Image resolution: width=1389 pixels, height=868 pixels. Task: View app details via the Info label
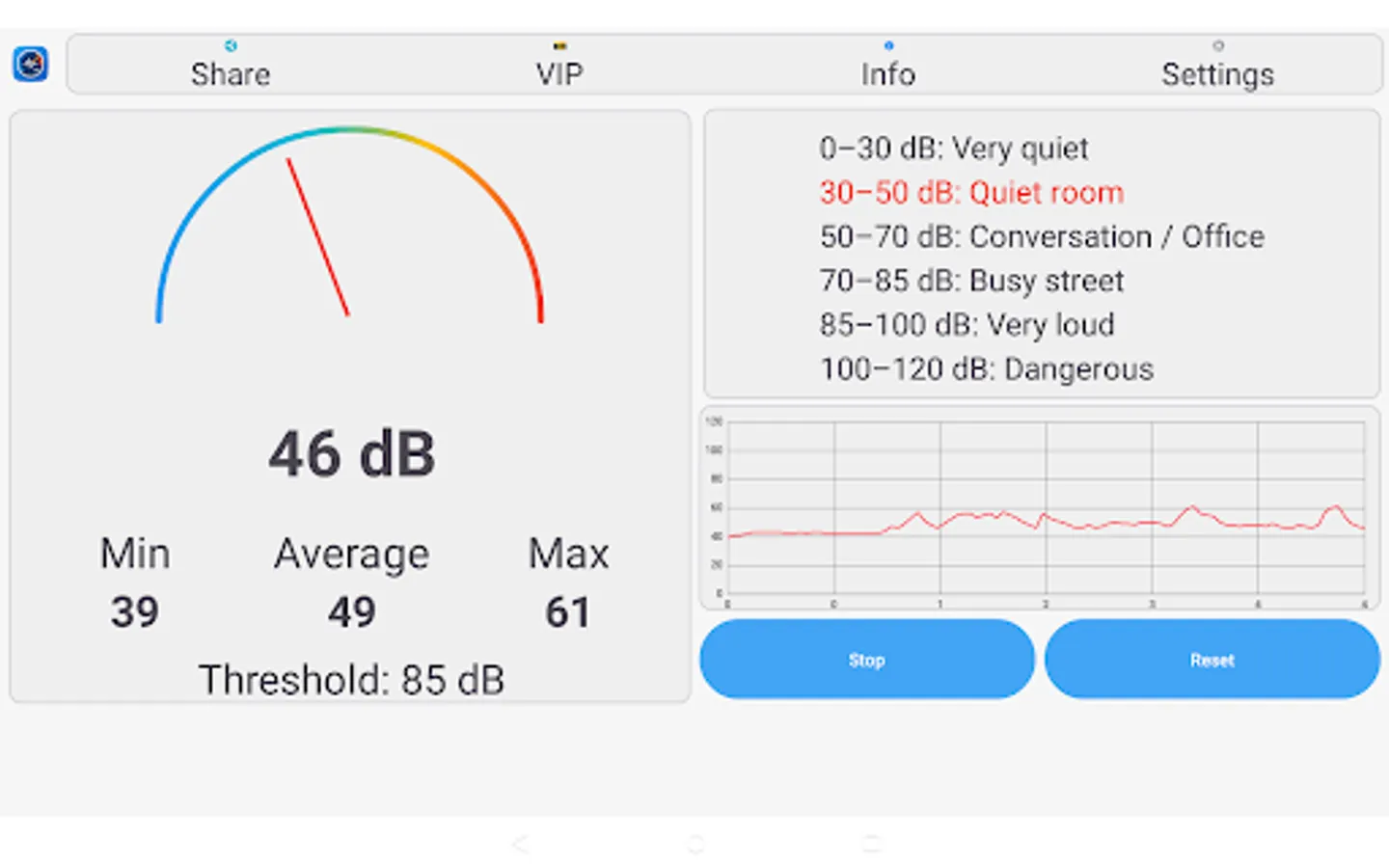[x=887, y=74]
